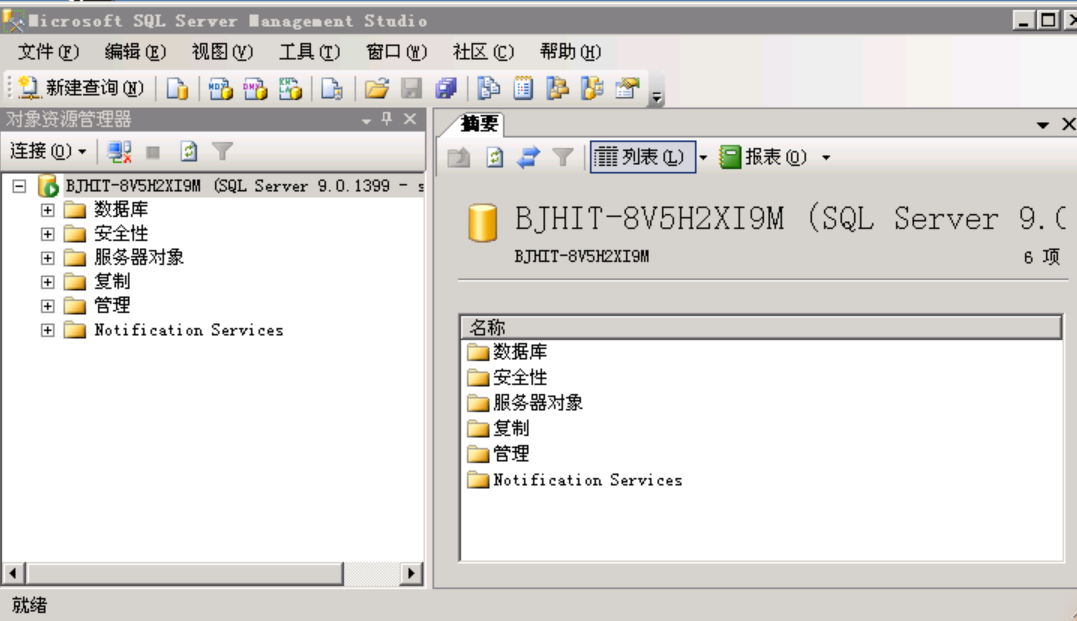Open a Database Engine query

pyautogui.click(x=177, y=89)
